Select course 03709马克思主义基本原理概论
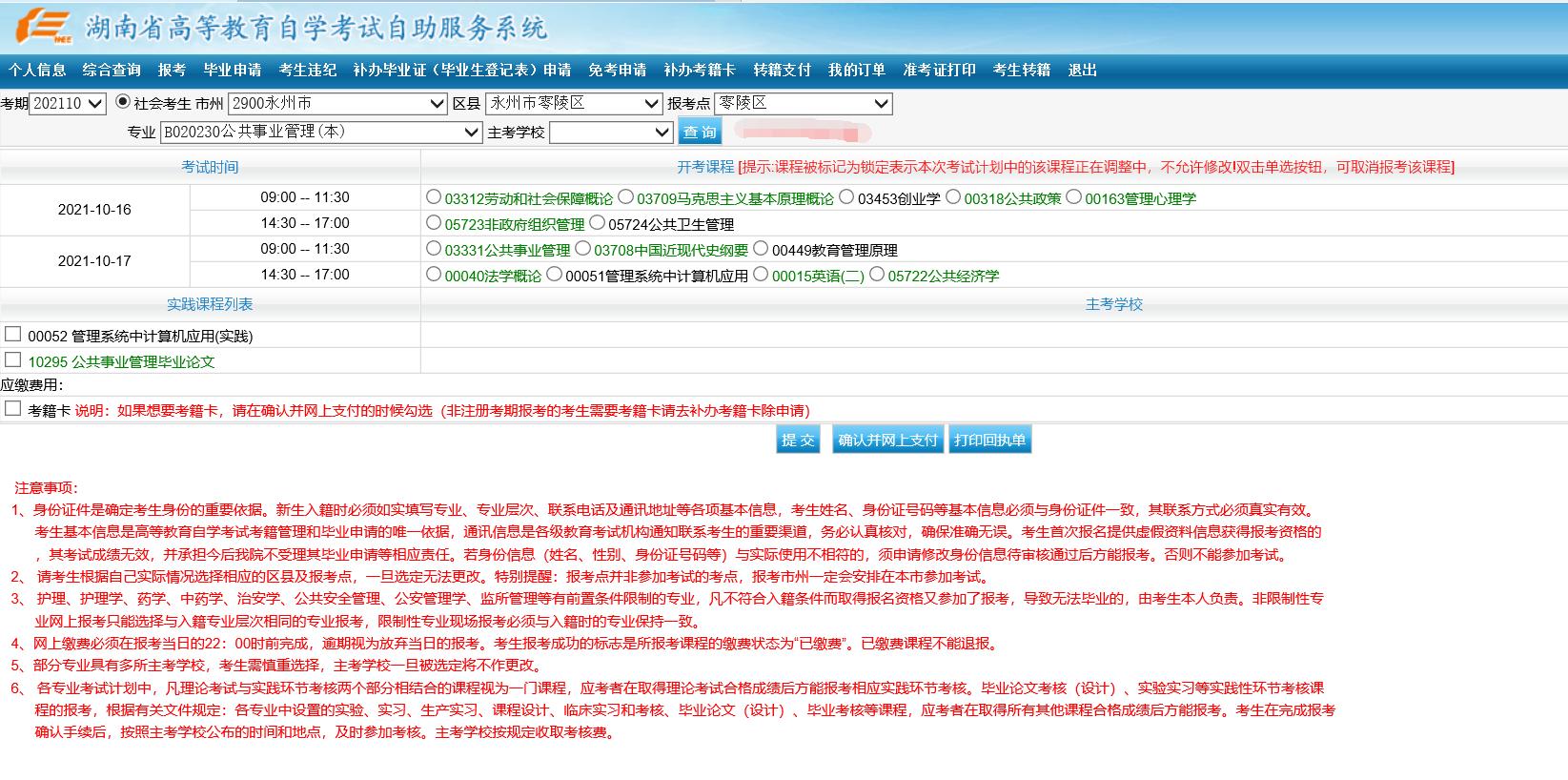1568x780 pixels. click(x=625, y=196)
